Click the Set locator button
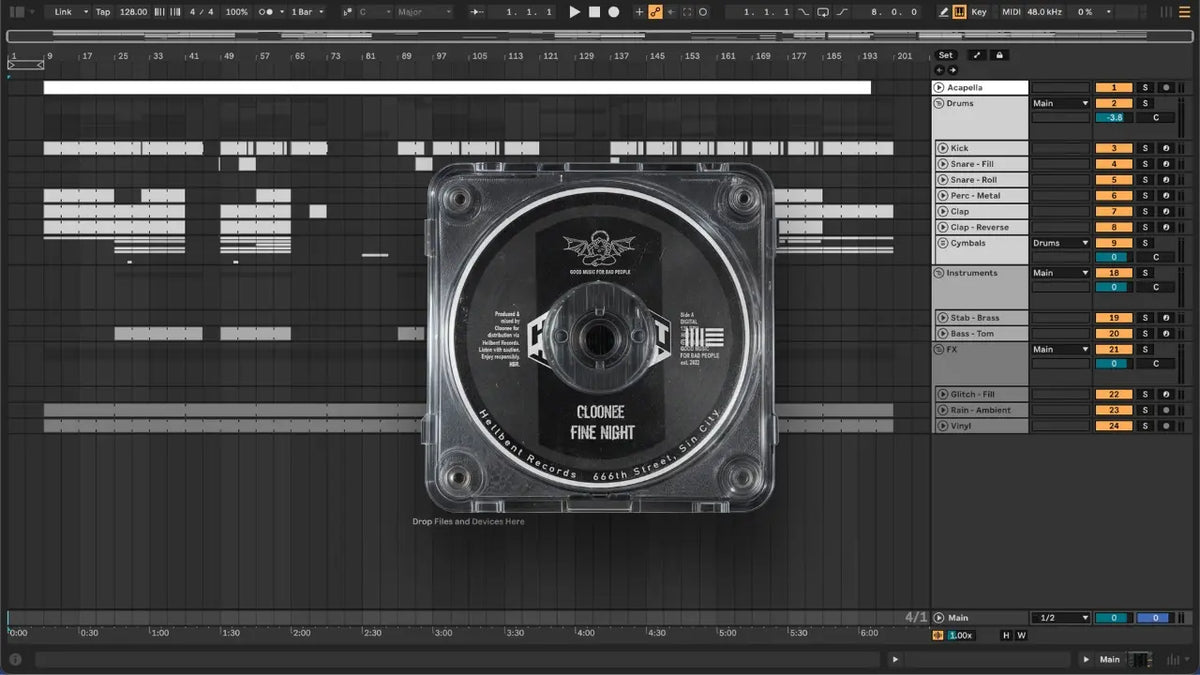The image size is (1200, 675). tap(946, 55)
